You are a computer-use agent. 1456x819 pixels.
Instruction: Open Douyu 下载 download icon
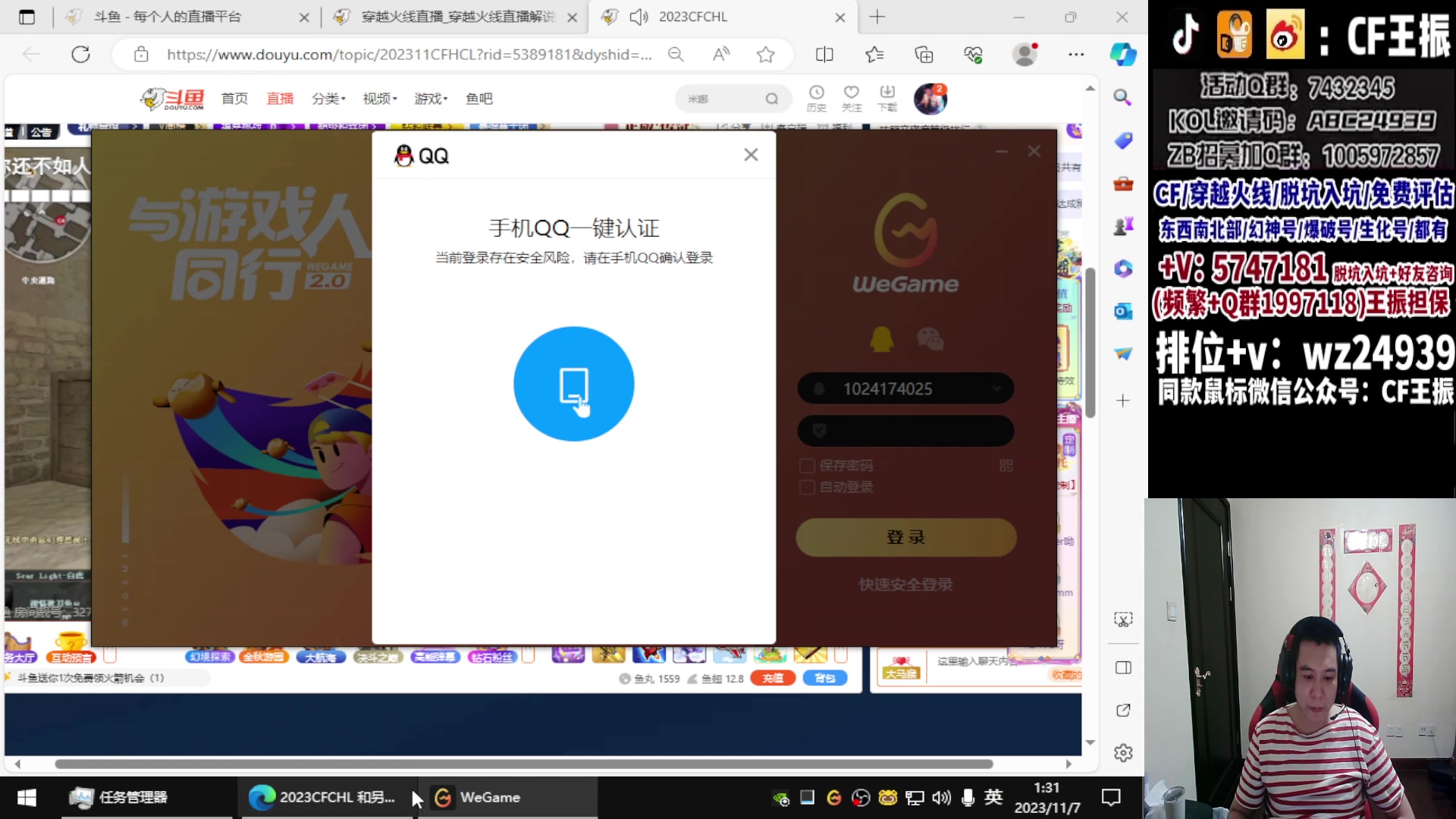pos(887,99)
